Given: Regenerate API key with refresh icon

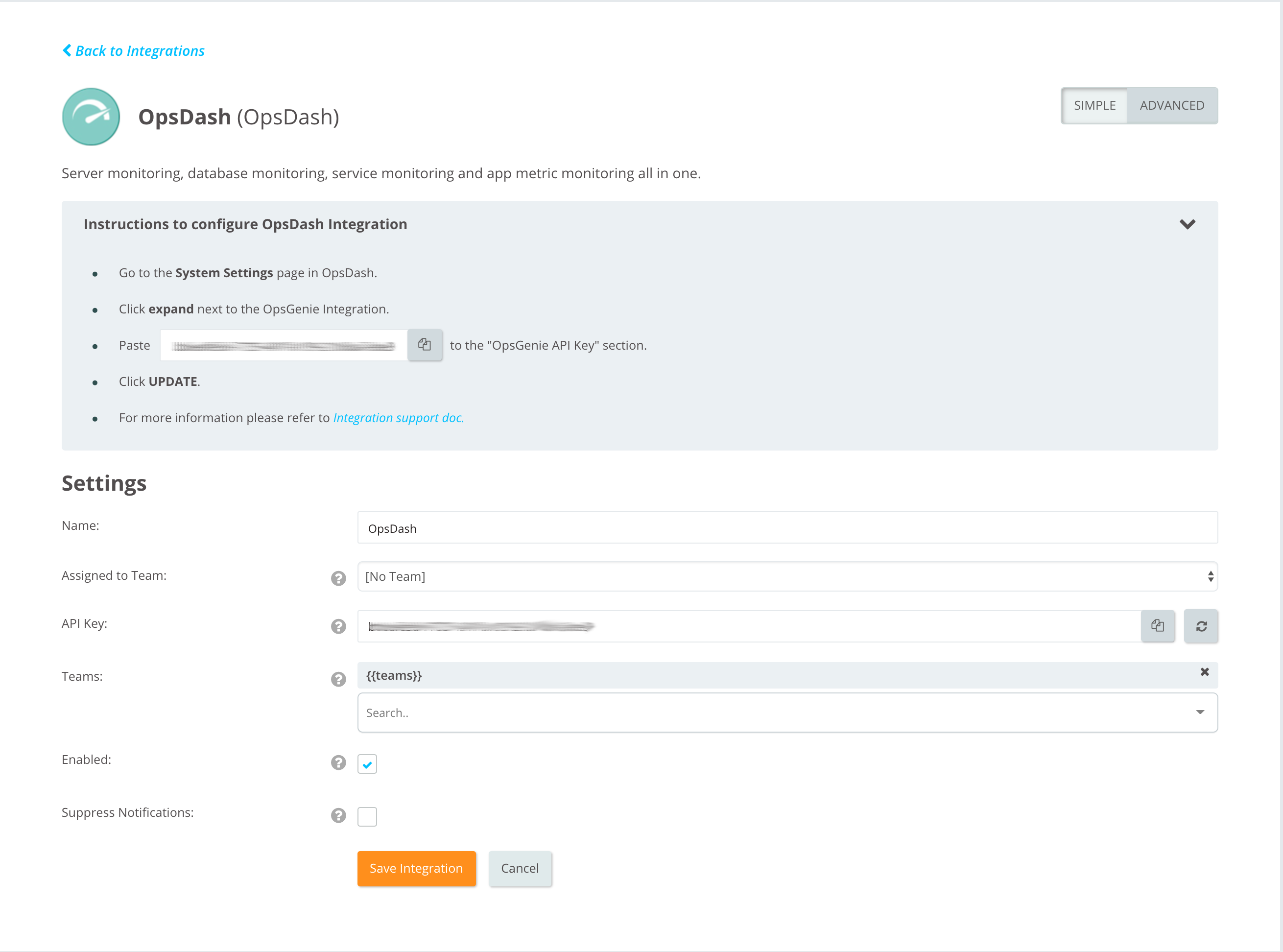Looking at the screenshot, I should [1201, 626].
